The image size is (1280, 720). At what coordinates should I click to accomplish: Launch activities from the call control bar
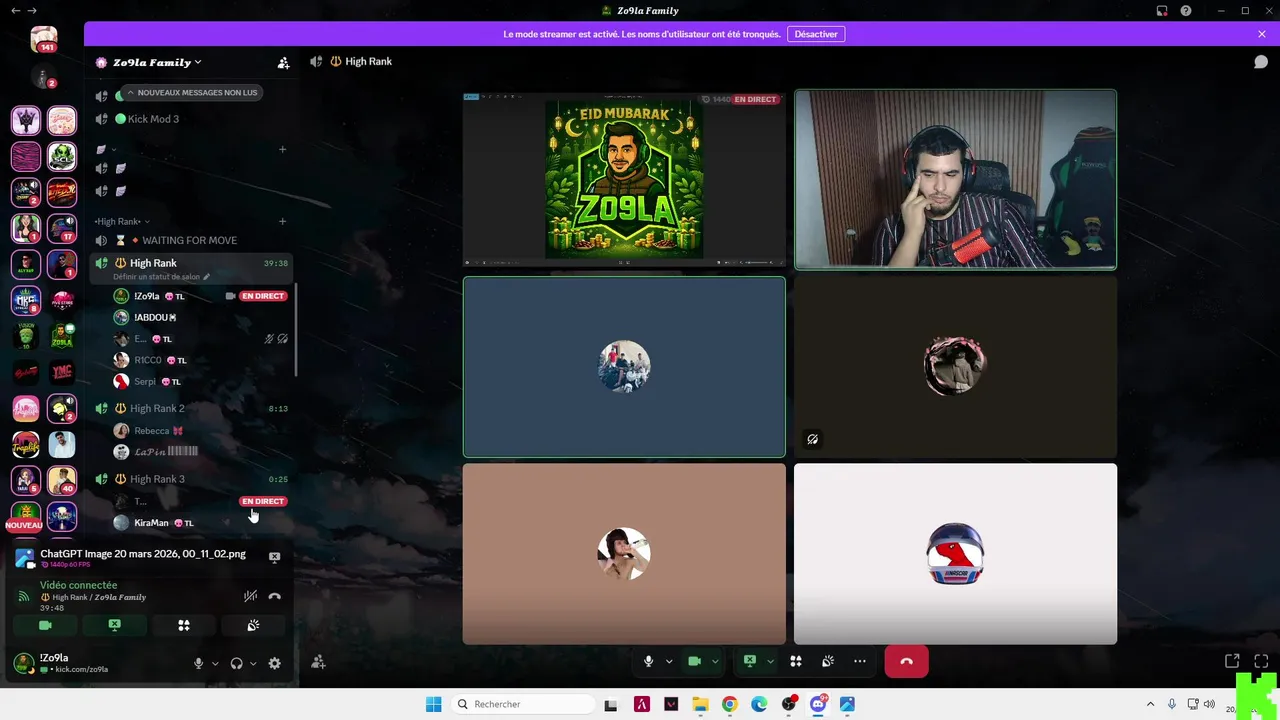[x=796, y=661]
